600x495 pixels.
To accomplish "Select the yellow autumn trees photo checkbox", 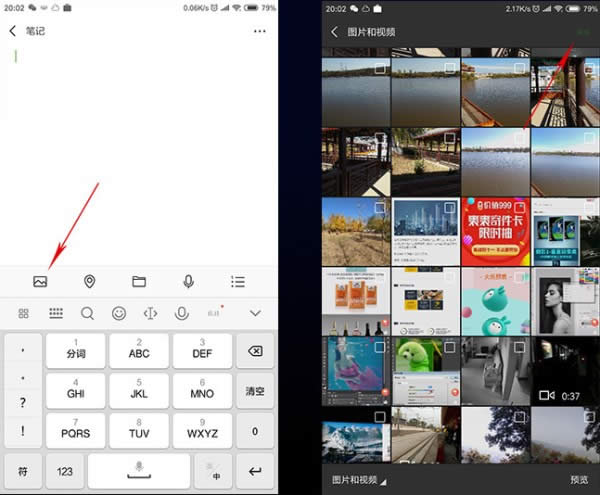I will (380, 208).
